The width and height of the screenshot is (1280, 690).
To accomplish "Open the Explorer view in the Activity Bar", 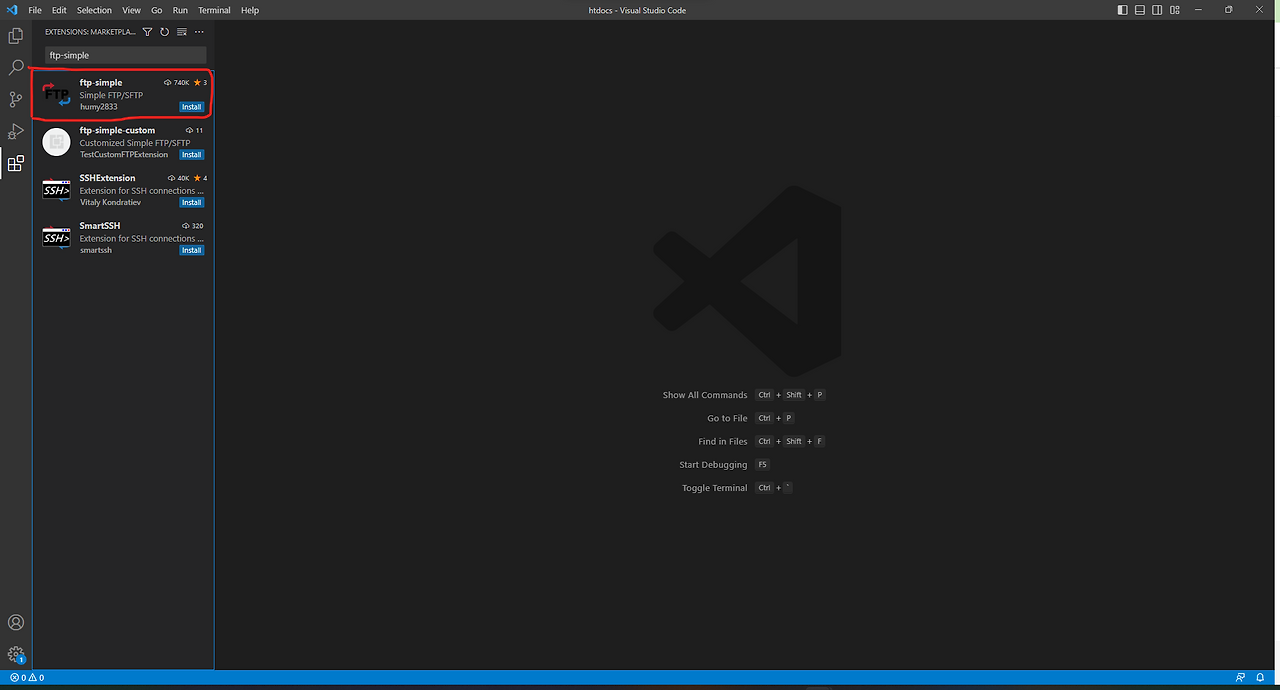I will (x=15, y=35).
